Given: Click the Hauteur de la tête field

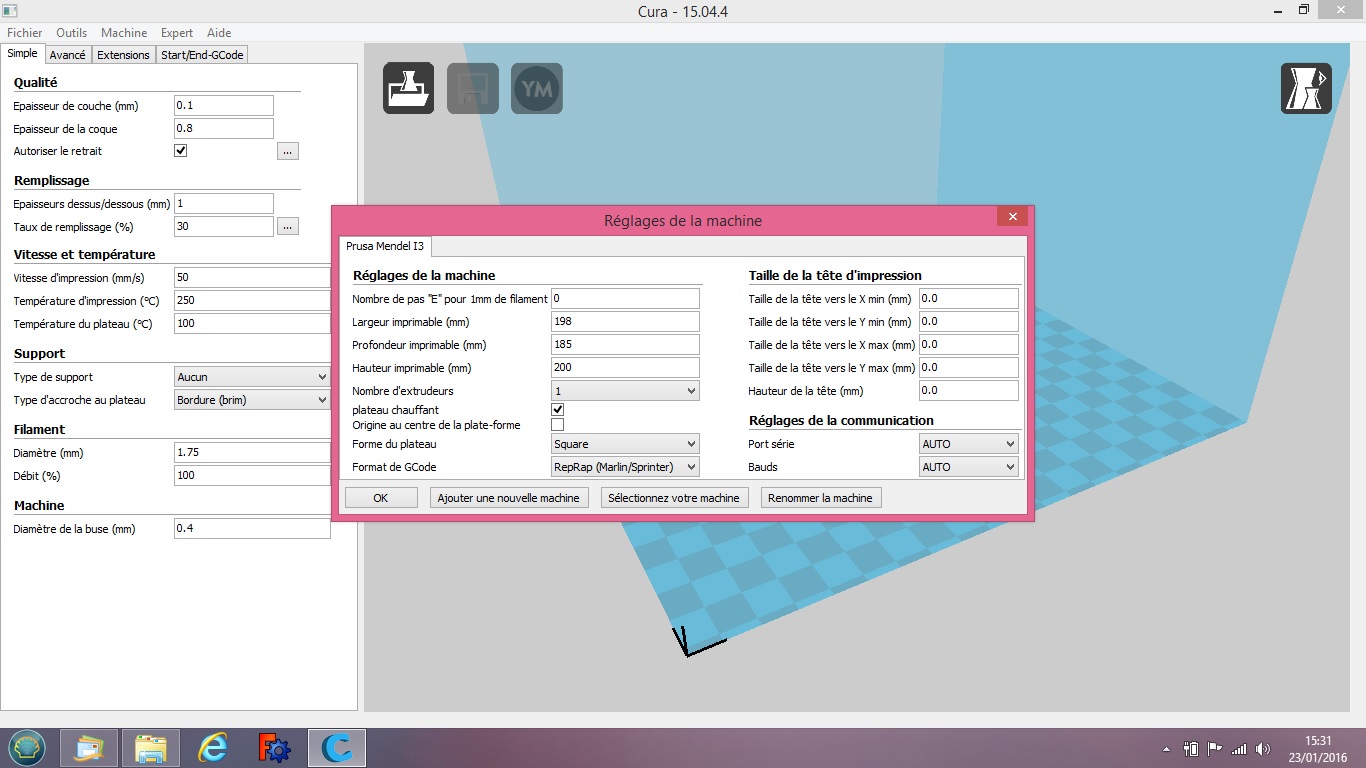Looking at the screenshot, I should coord(968,391).
